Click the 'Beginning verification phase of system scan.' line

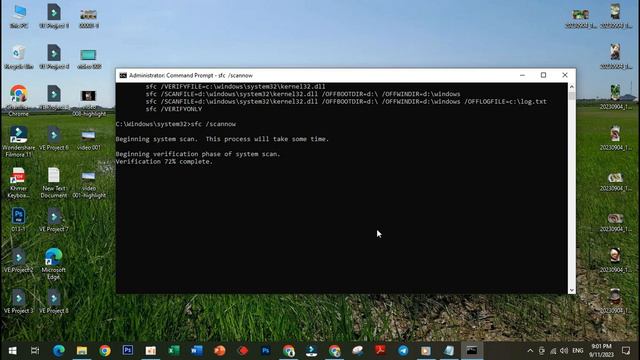tap(198, 154)
